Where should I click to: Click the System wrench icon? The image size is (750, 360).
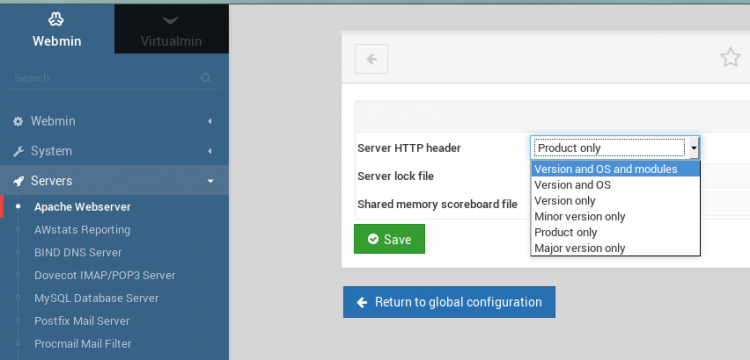point(18,152)
